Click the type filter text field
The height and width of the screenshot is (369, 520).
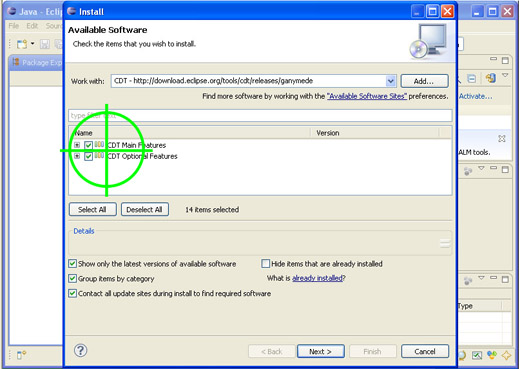pyautogui.click(x=260, y=116)
